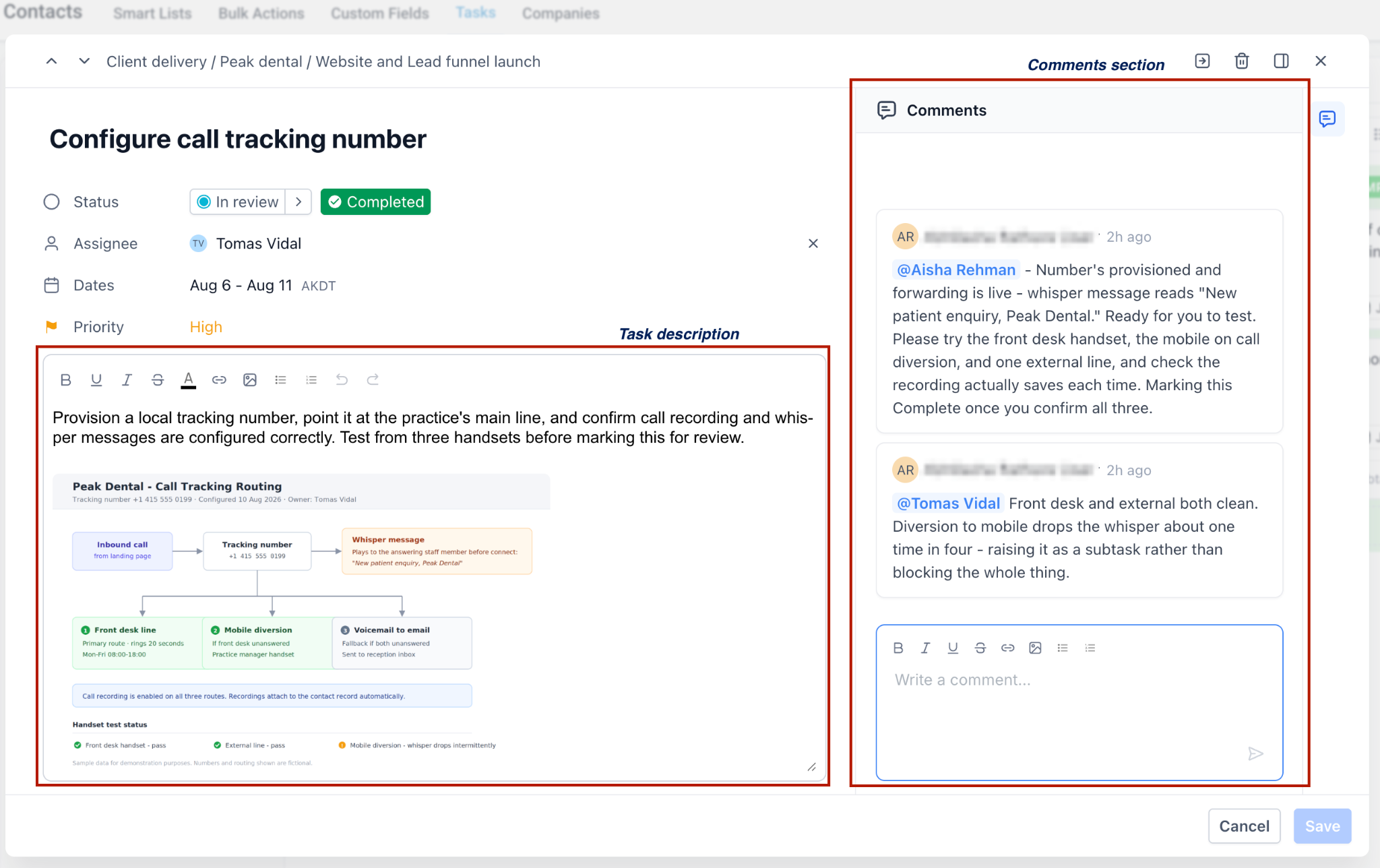
Task: Add a bulleted list in the task description
Action: (x=280, y=380)
